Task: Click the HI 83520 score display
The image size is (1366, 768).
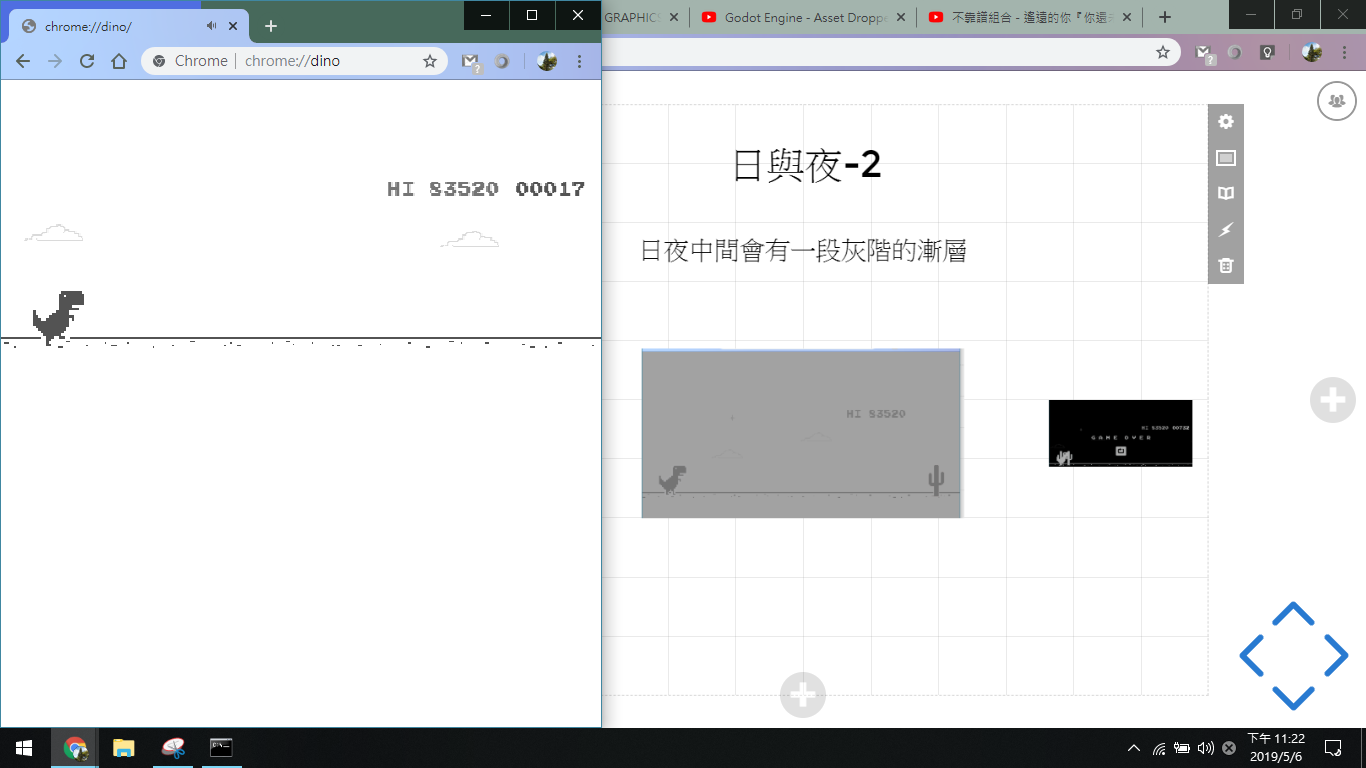Action: [x=442, y=189]
